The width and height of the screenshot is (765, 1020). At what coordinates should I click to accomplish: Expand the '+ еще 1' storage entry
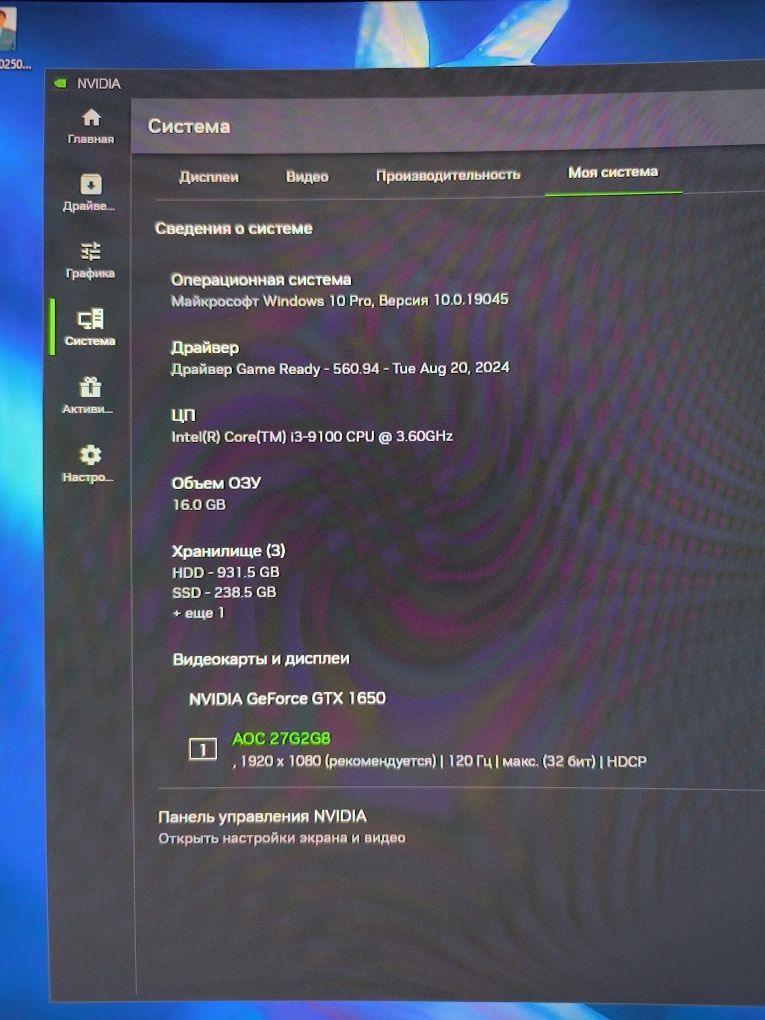(x=198, y=613)
